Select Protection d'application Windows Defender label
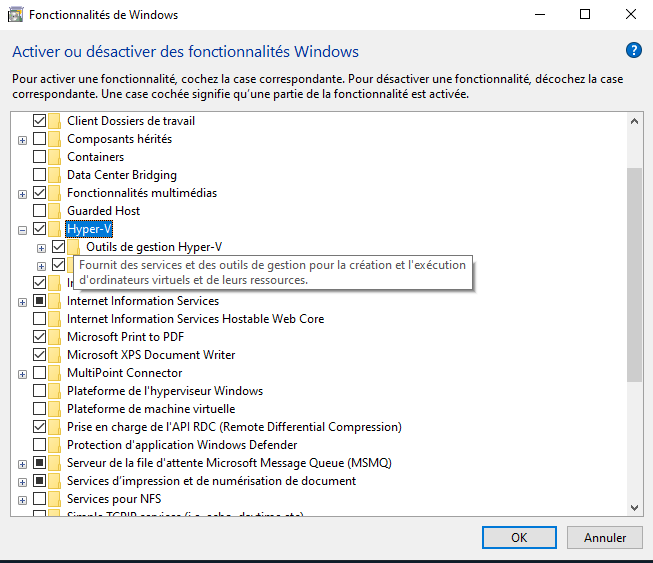Screen dimensions: 653x563 click(182, 445)
